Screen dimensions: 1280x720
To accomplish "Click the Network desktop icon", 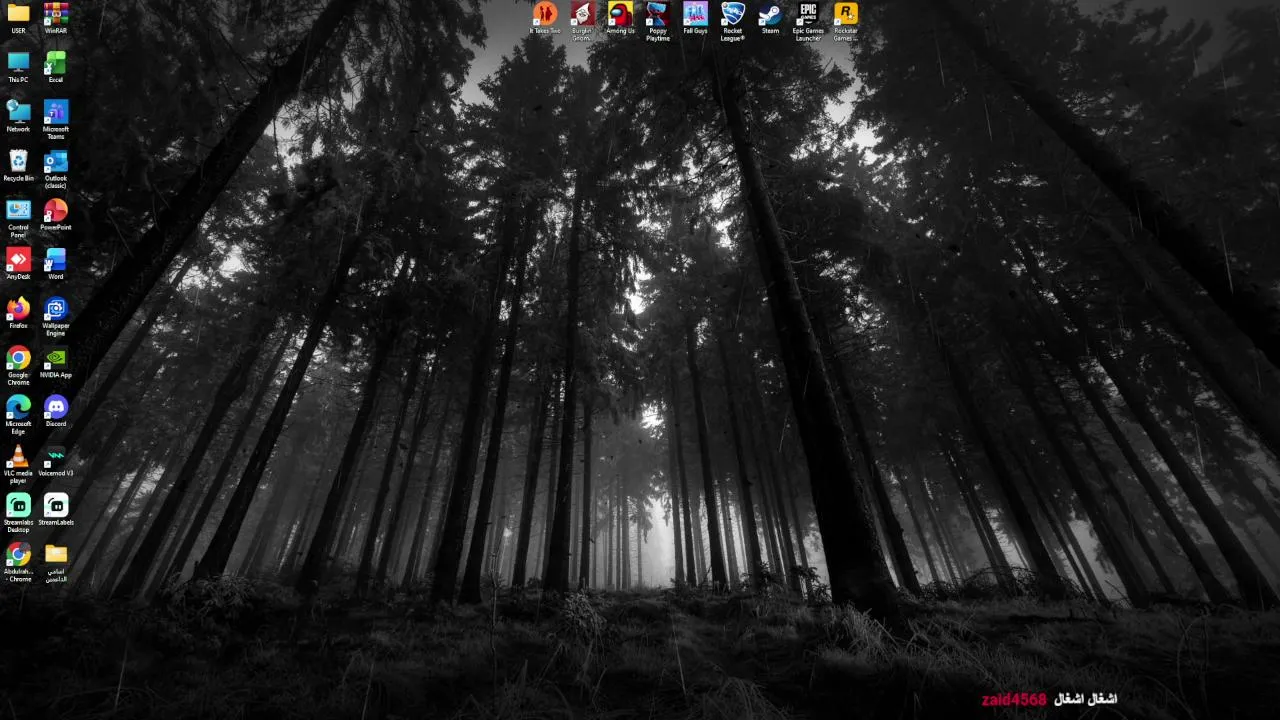I will pos(18,116).
